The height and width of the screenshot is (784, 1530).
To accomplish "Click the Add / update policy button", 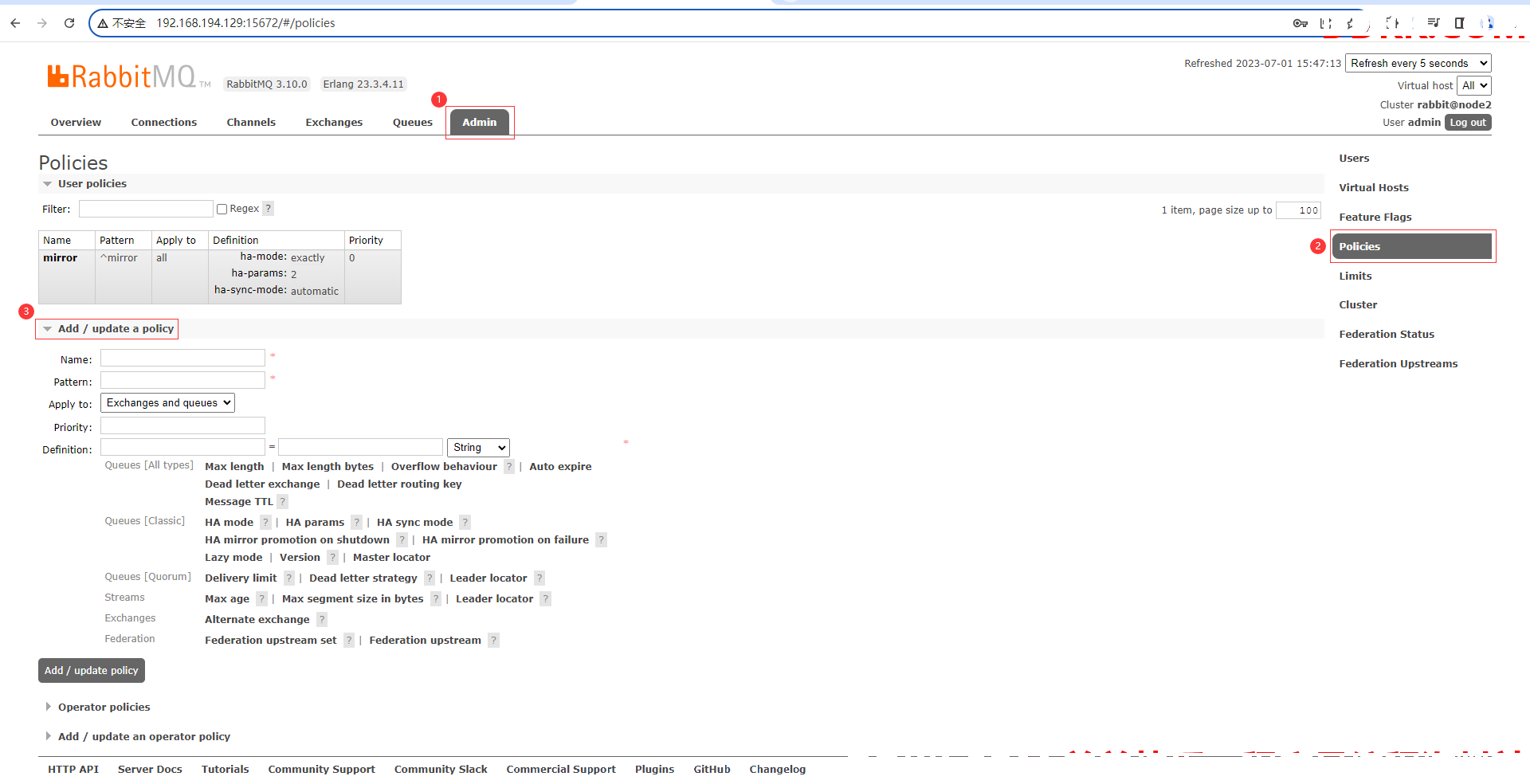I will [92, 671].
